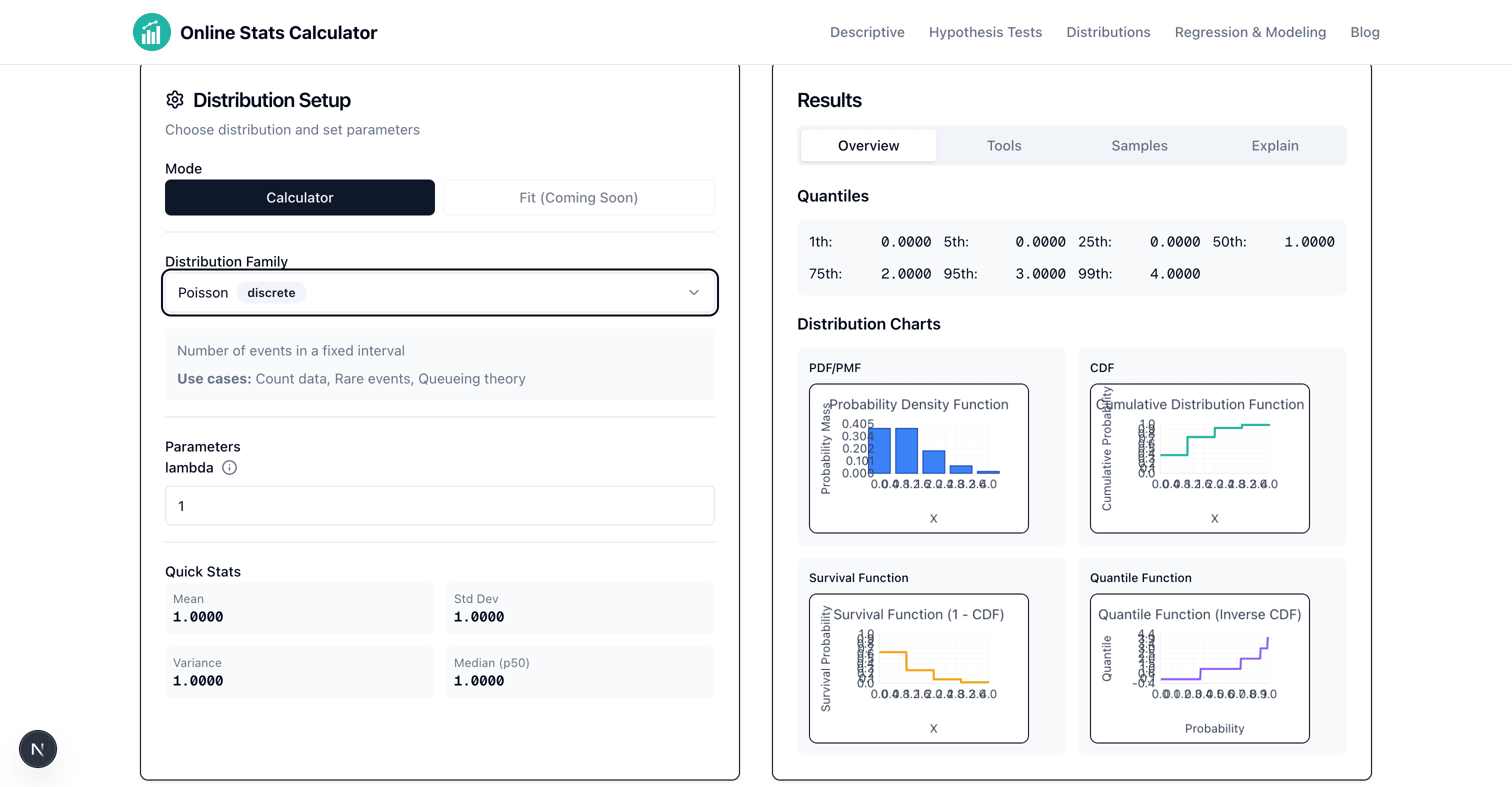Open the Explain tab
Image resolution: width=1512 pixels, height=787 pixels.
(1274, 145)
